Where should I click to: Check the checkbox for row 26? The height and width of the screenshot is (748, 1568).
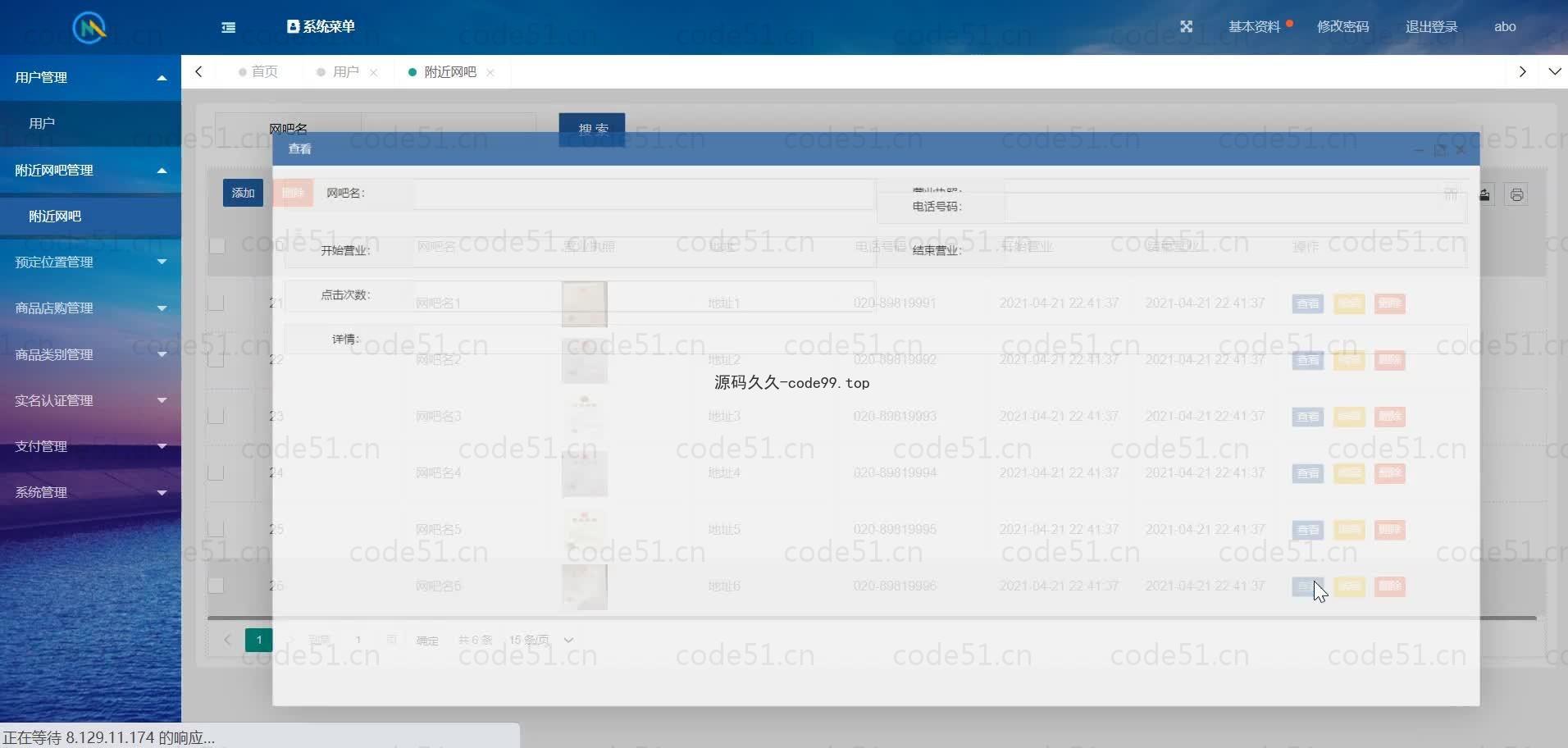point(216,586)
